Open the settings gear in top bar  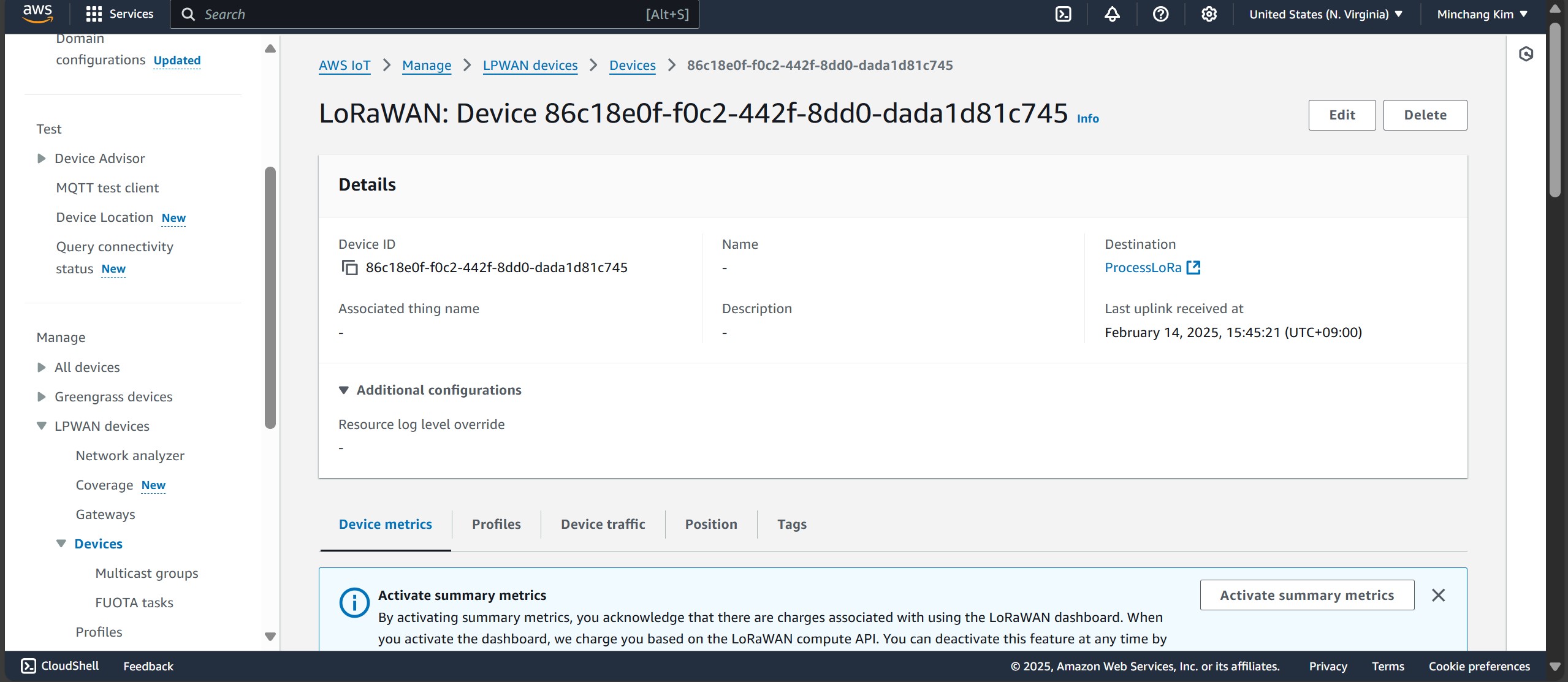pos(1209,14)
